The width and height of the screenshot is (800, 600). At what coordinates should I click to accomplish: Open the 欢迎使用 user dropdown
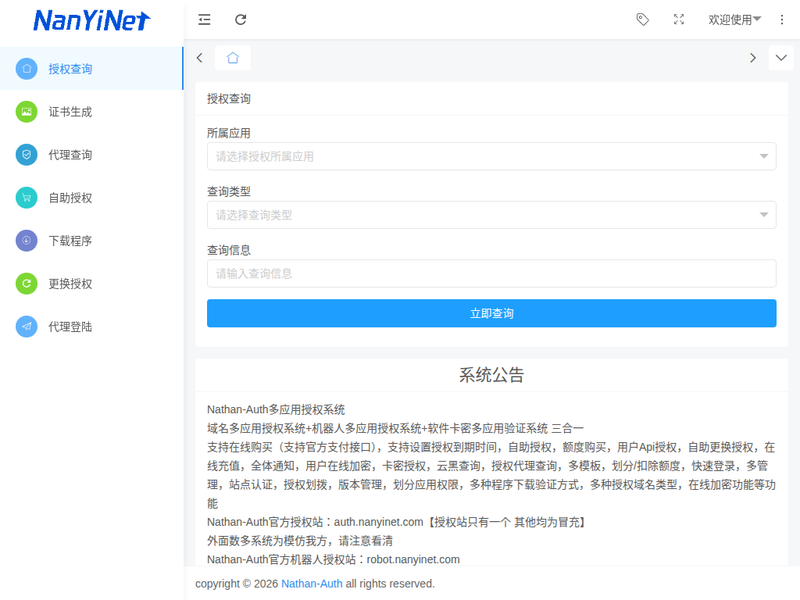tap(734, 19)
